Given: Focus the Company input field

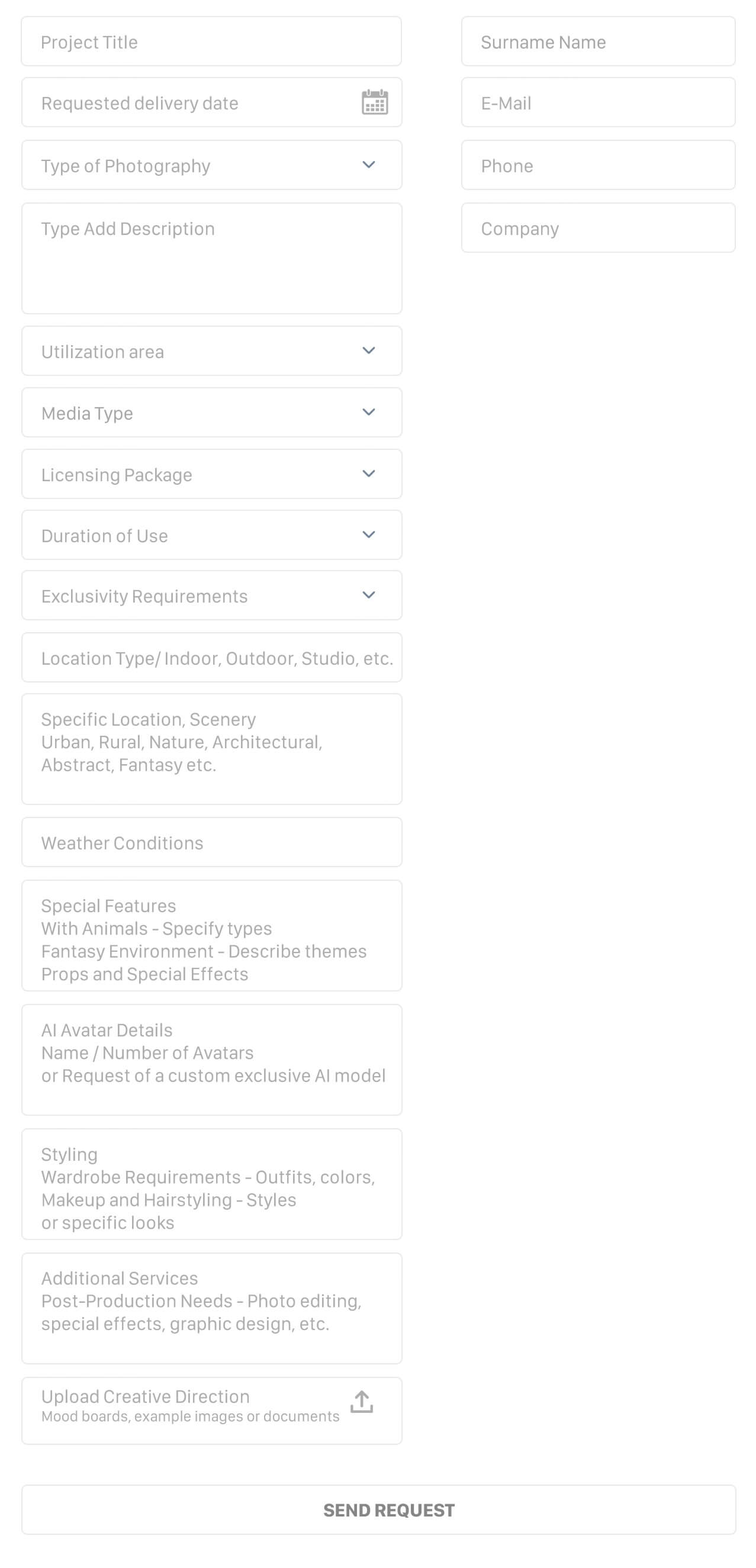Looking at the screenshot, I should click(598, 228).
